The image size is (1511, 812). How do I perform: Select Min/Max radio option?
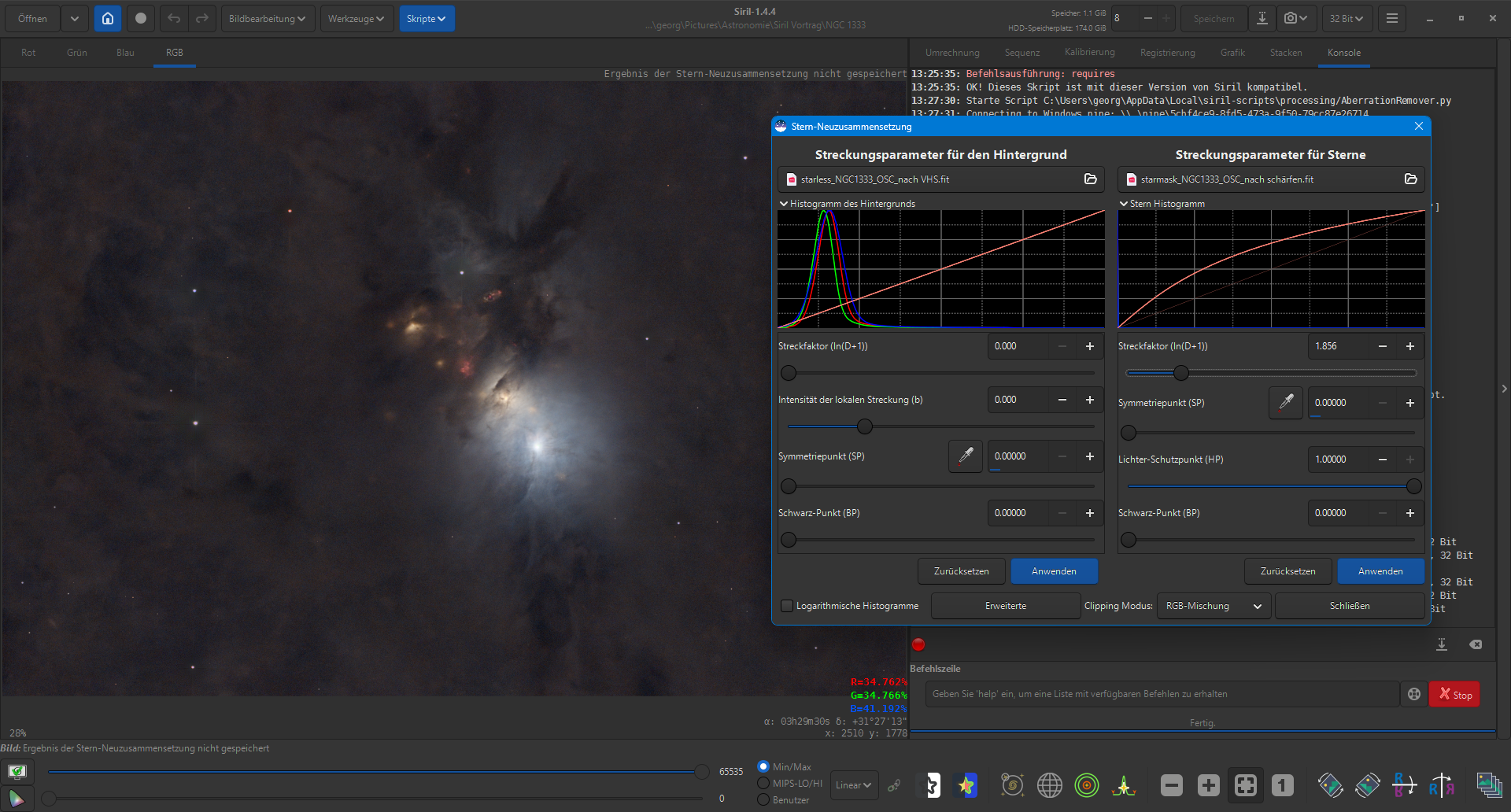[x=763, y=766]
